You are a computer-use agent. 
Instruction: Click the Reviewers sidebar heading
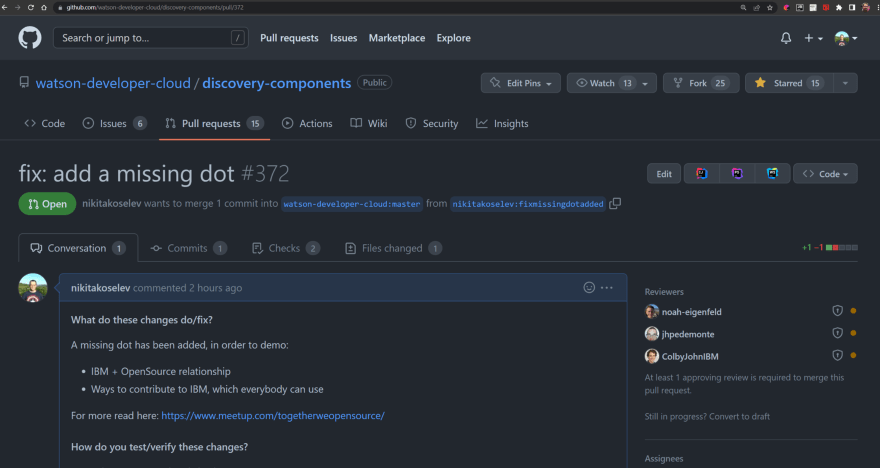click(x=664, y=292)
